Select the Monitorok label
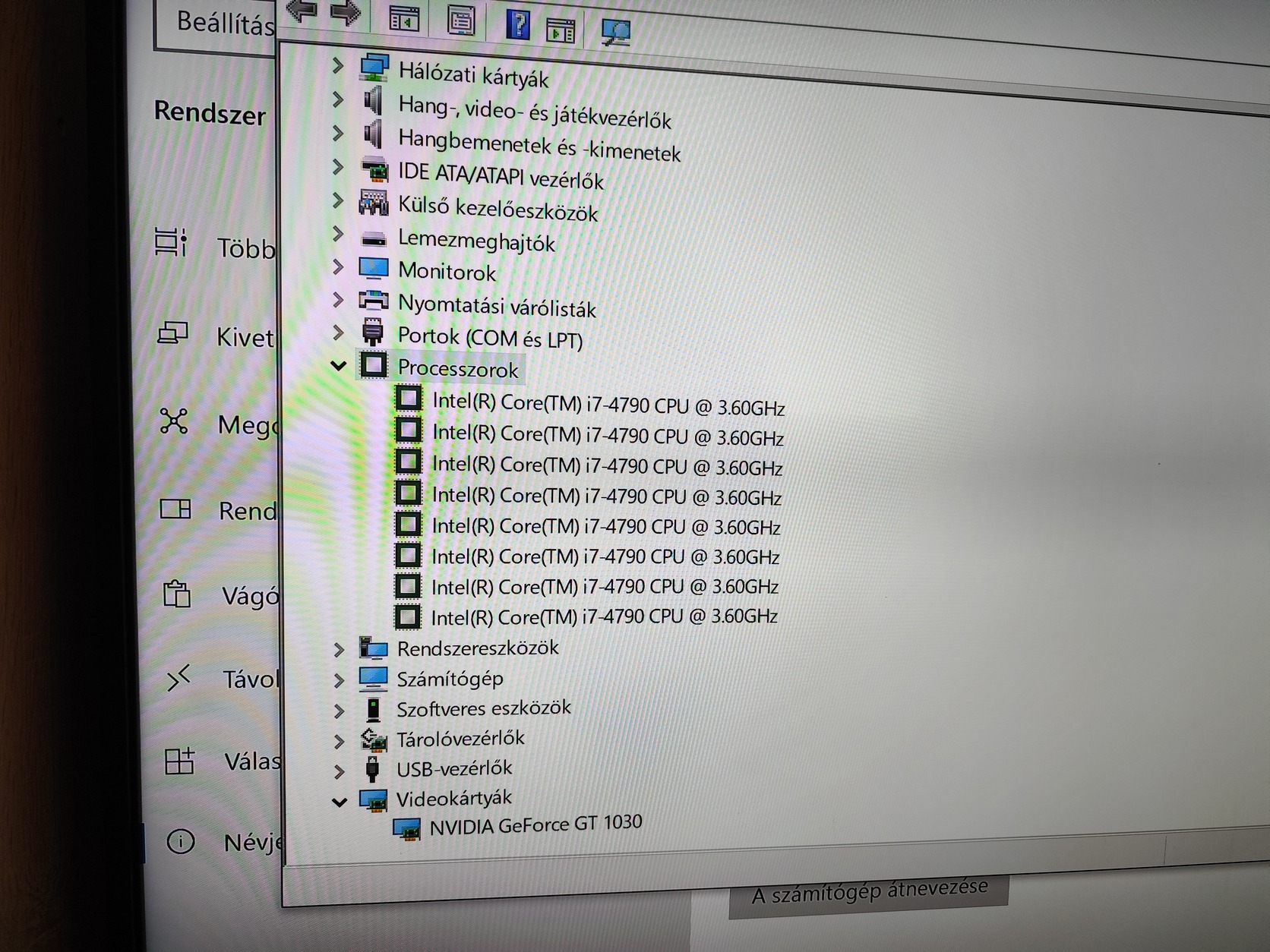Screen dimensions: 1270x952 447,271
